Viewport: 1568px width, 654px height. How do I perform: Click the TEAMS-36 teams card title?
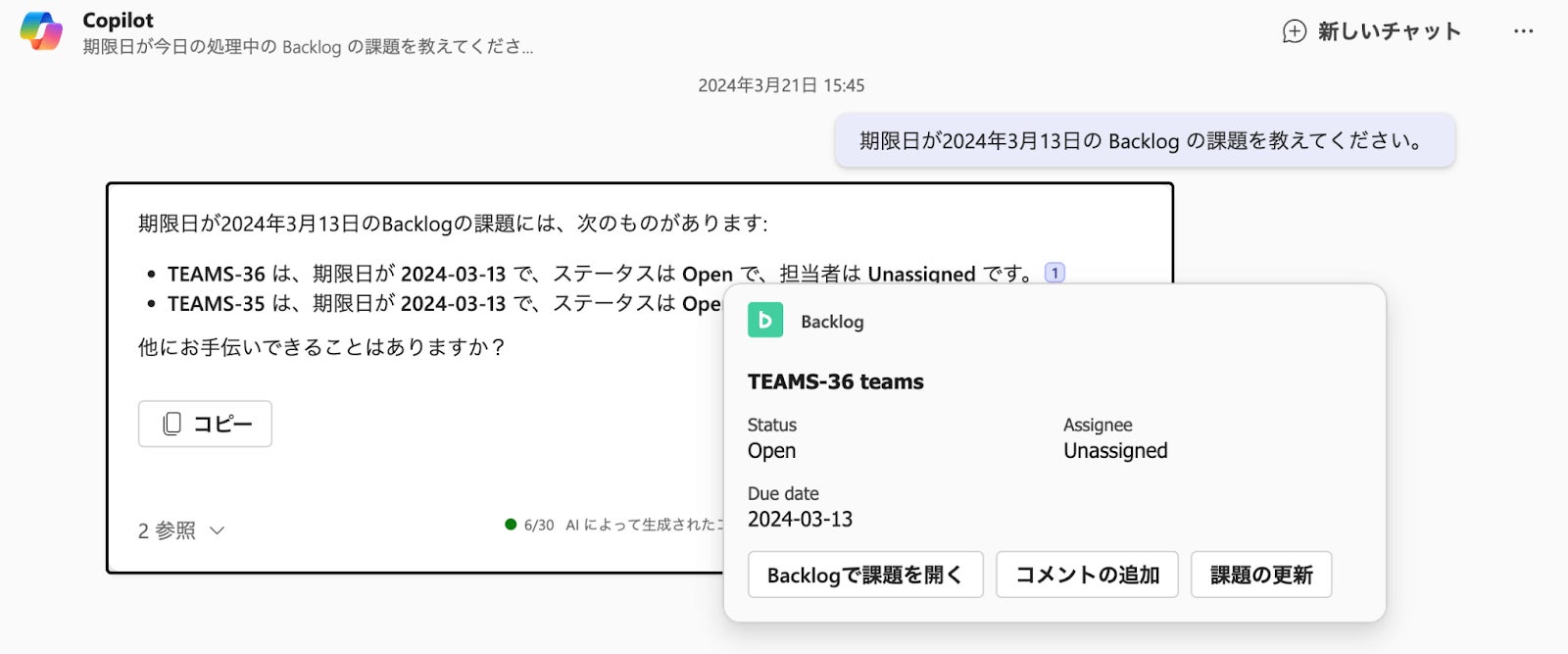[835, 381]
